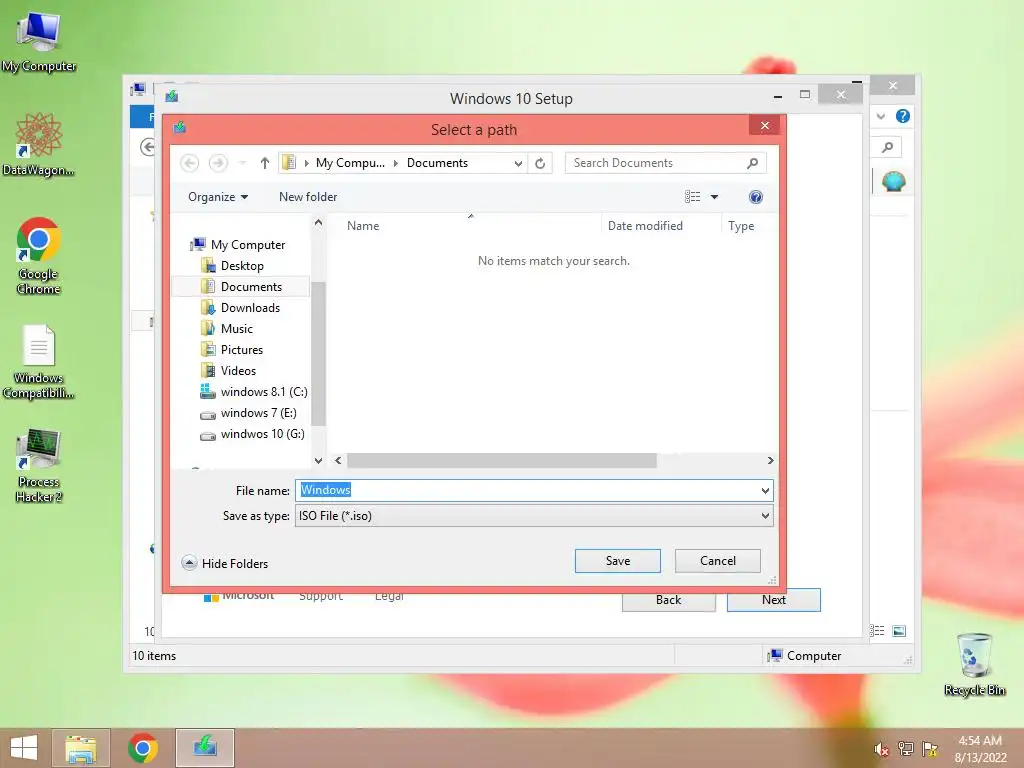Screen dimensions: 1024x768
Task: Click the search magnifier in the Explorer window
Action: tap(887, 148)
